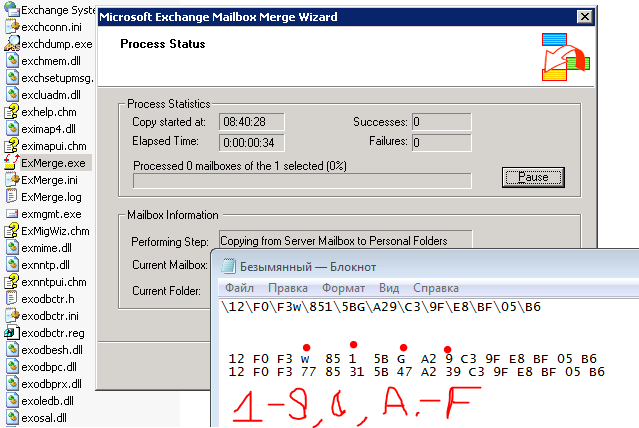Viewport: 639px width, 428px height.
Task: Select ExMerge.log file name
Action: pos(51,197)
